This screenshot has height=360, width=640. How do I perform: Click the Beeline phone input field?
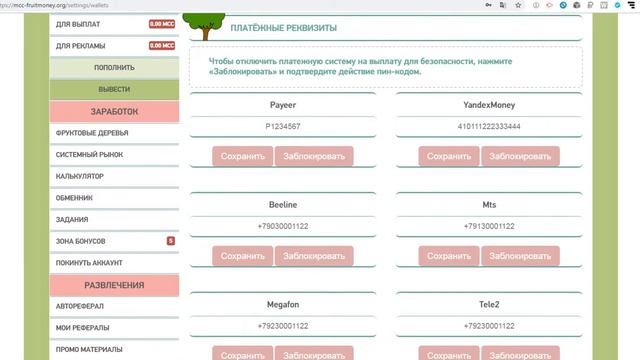point(283,226)
